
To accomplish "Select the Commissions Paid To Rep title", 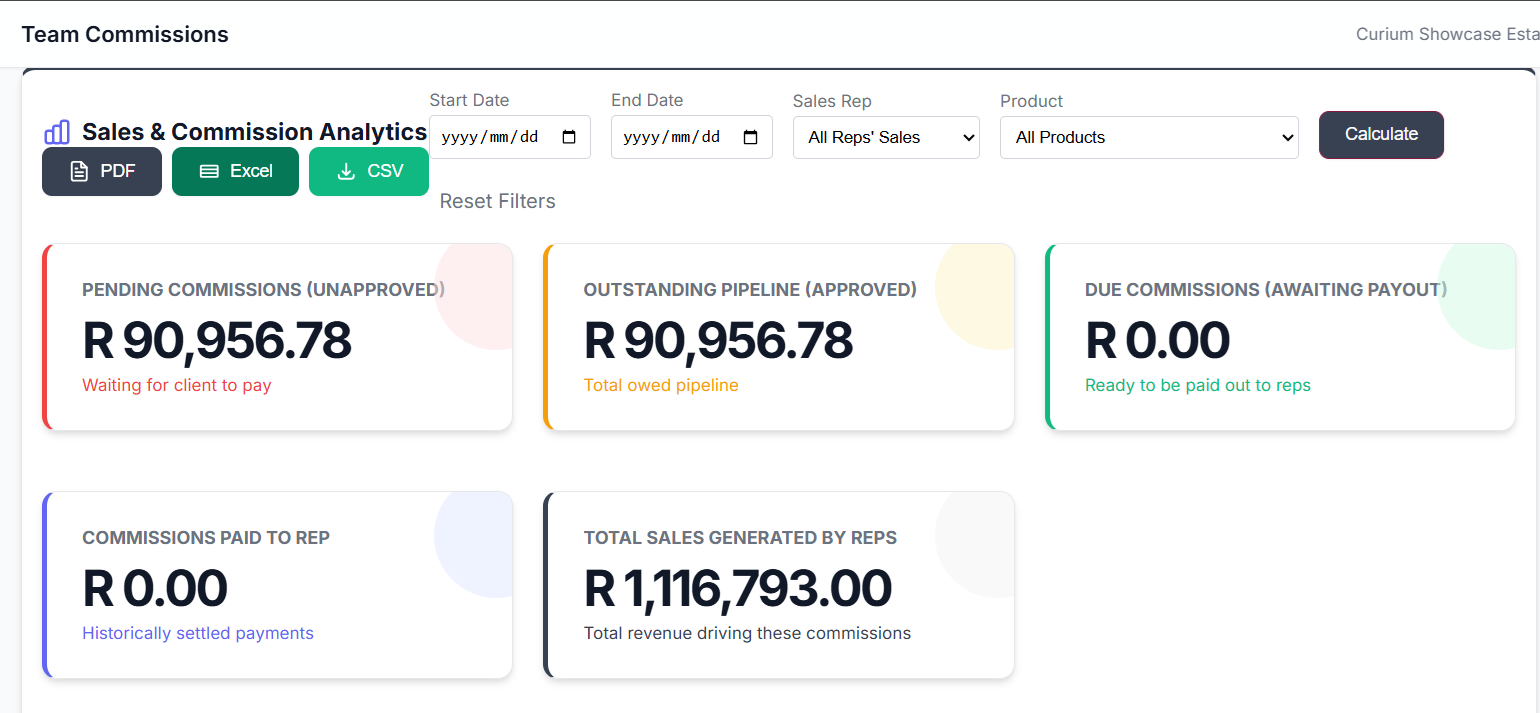I will point(206,538).
